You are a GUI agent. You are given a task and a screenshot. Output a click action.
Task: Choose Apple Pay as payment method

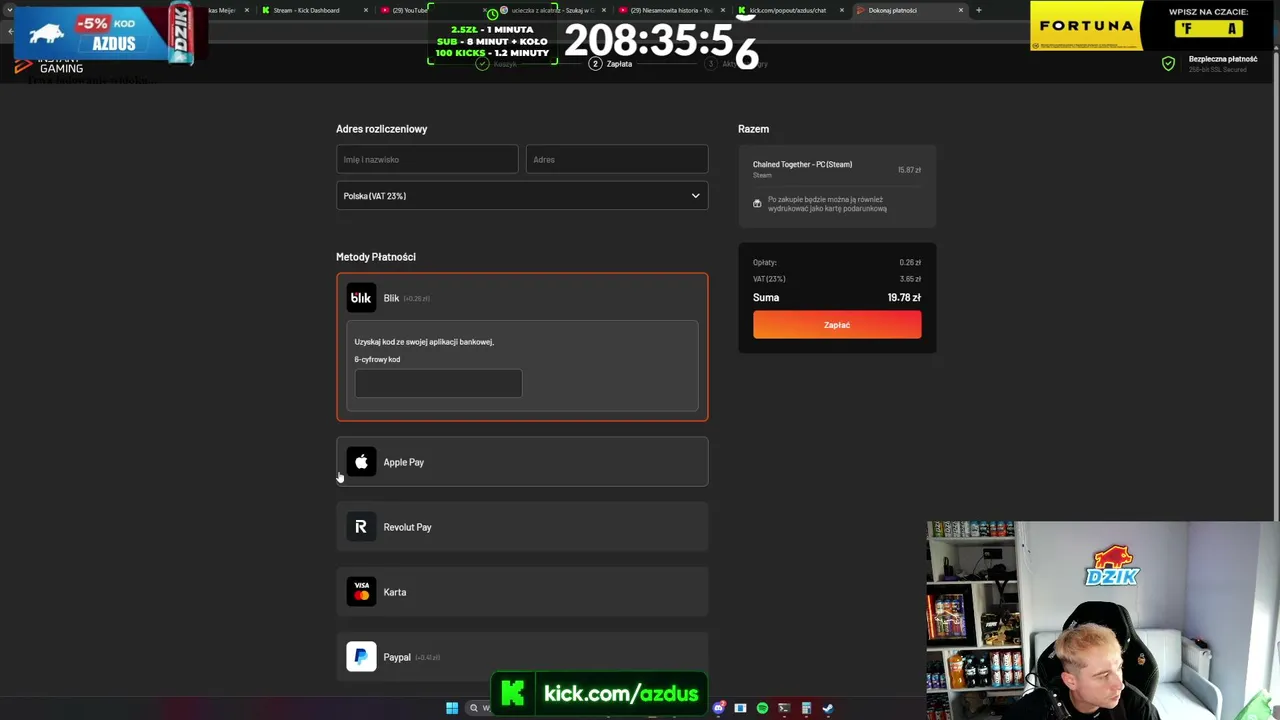(522, 462)
